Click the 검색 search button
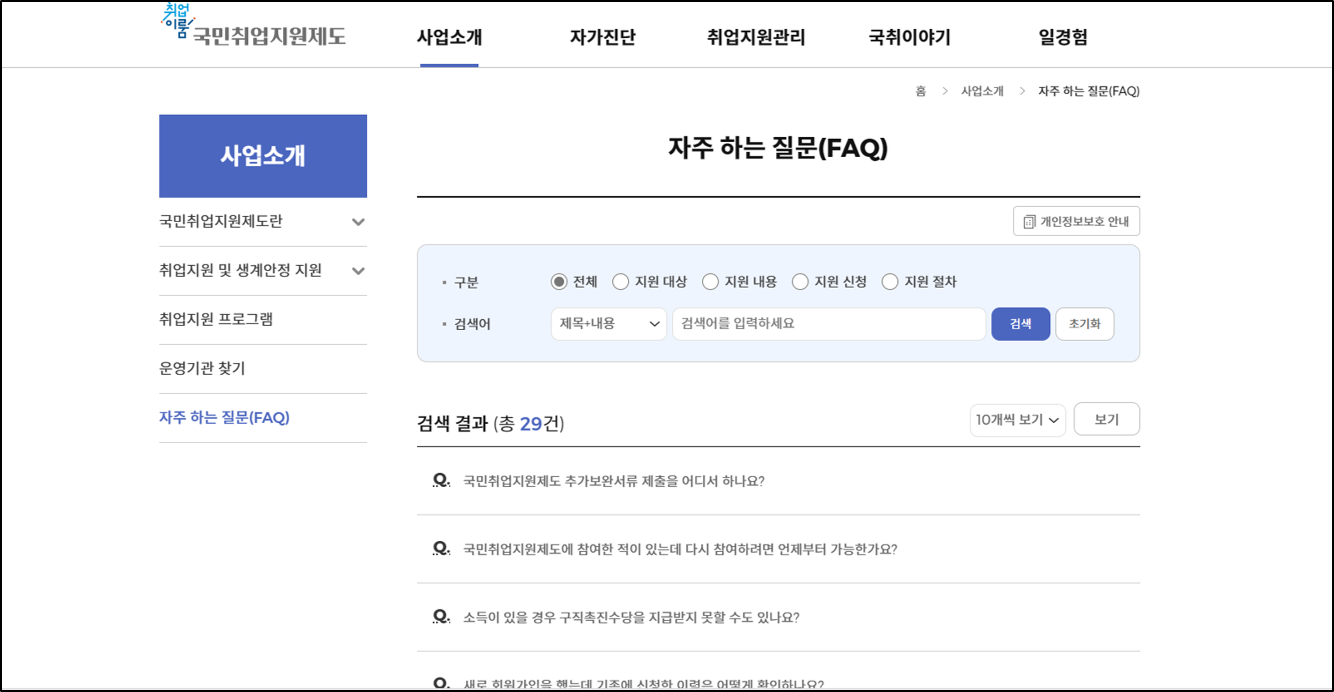The image size is (1334, 692). 1019,323
